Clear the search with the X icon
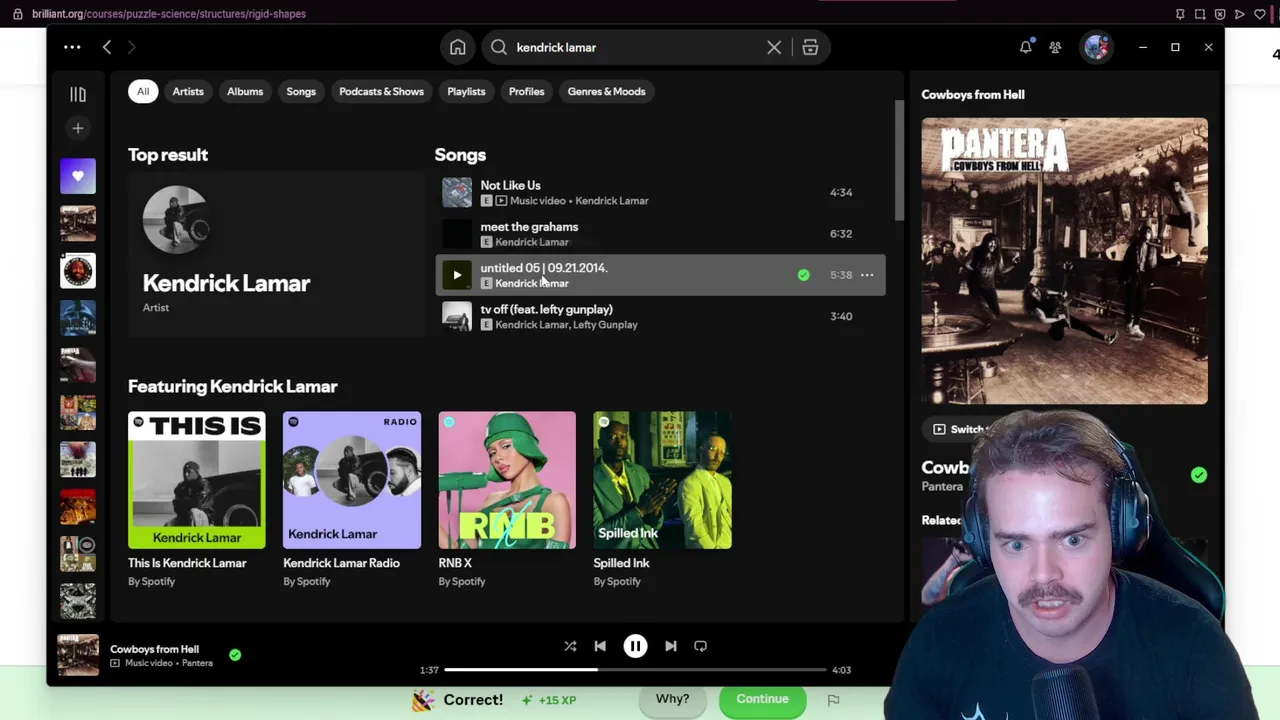The width and height of the screenshot is (1280, 720). click(774, 47)
